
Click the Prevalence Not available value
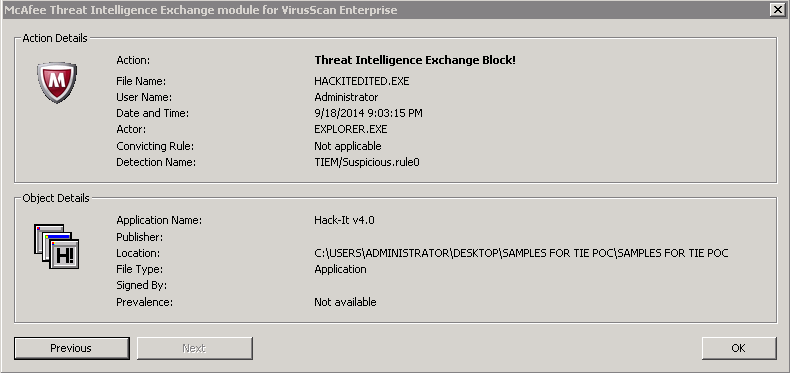[x=345, y=302]
